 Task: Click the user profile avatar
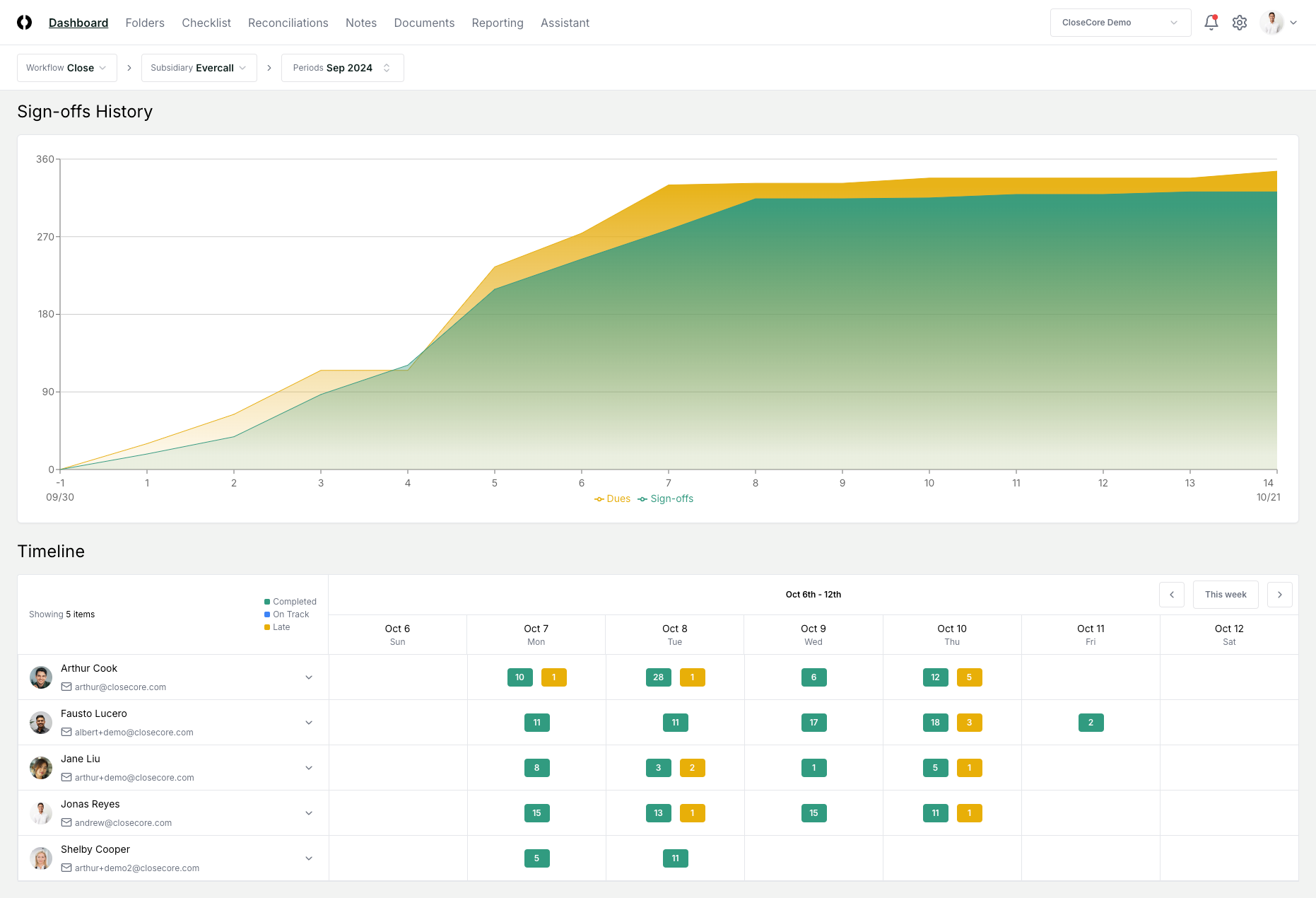[1271, 23]
